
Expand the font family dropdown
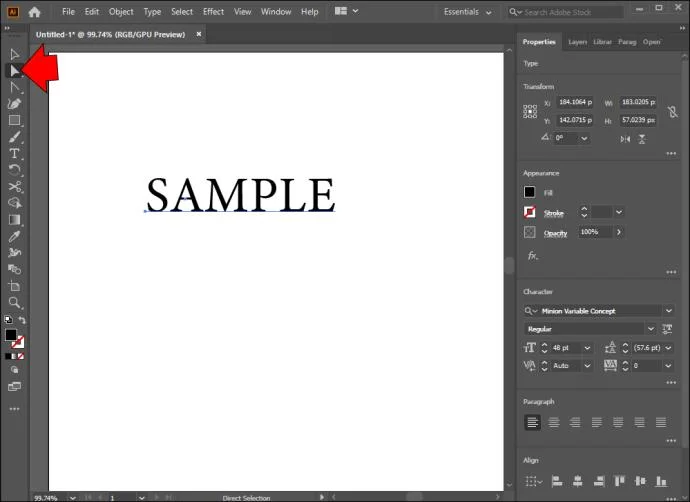[668, 311]
